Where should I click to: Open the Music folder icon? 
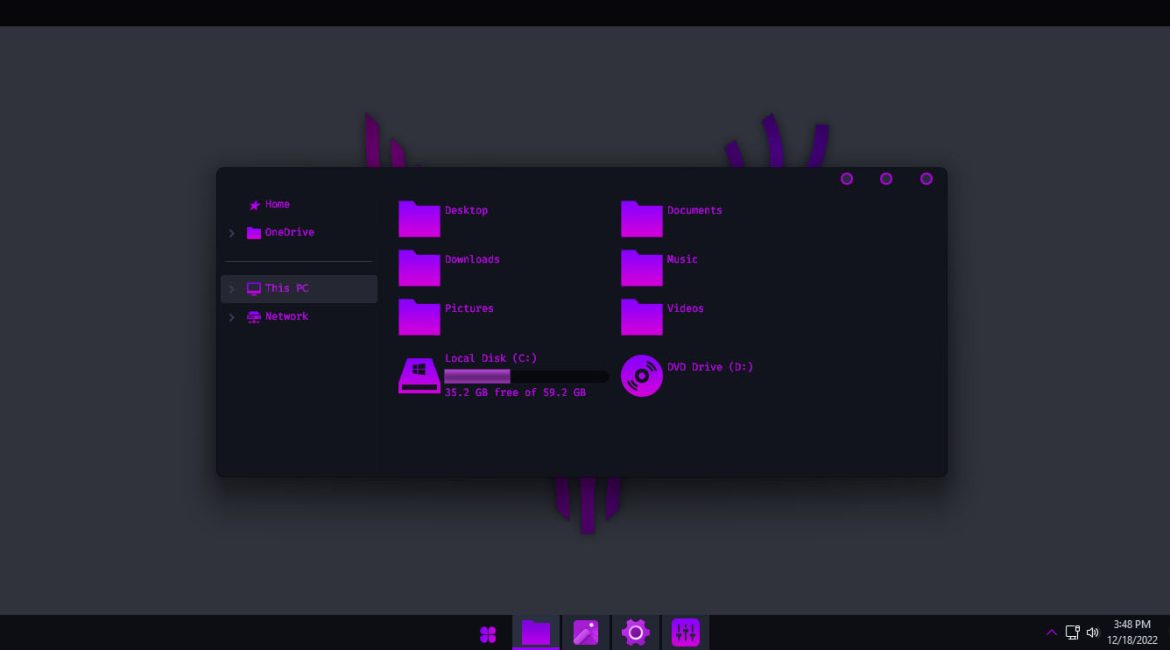point(641,268)
